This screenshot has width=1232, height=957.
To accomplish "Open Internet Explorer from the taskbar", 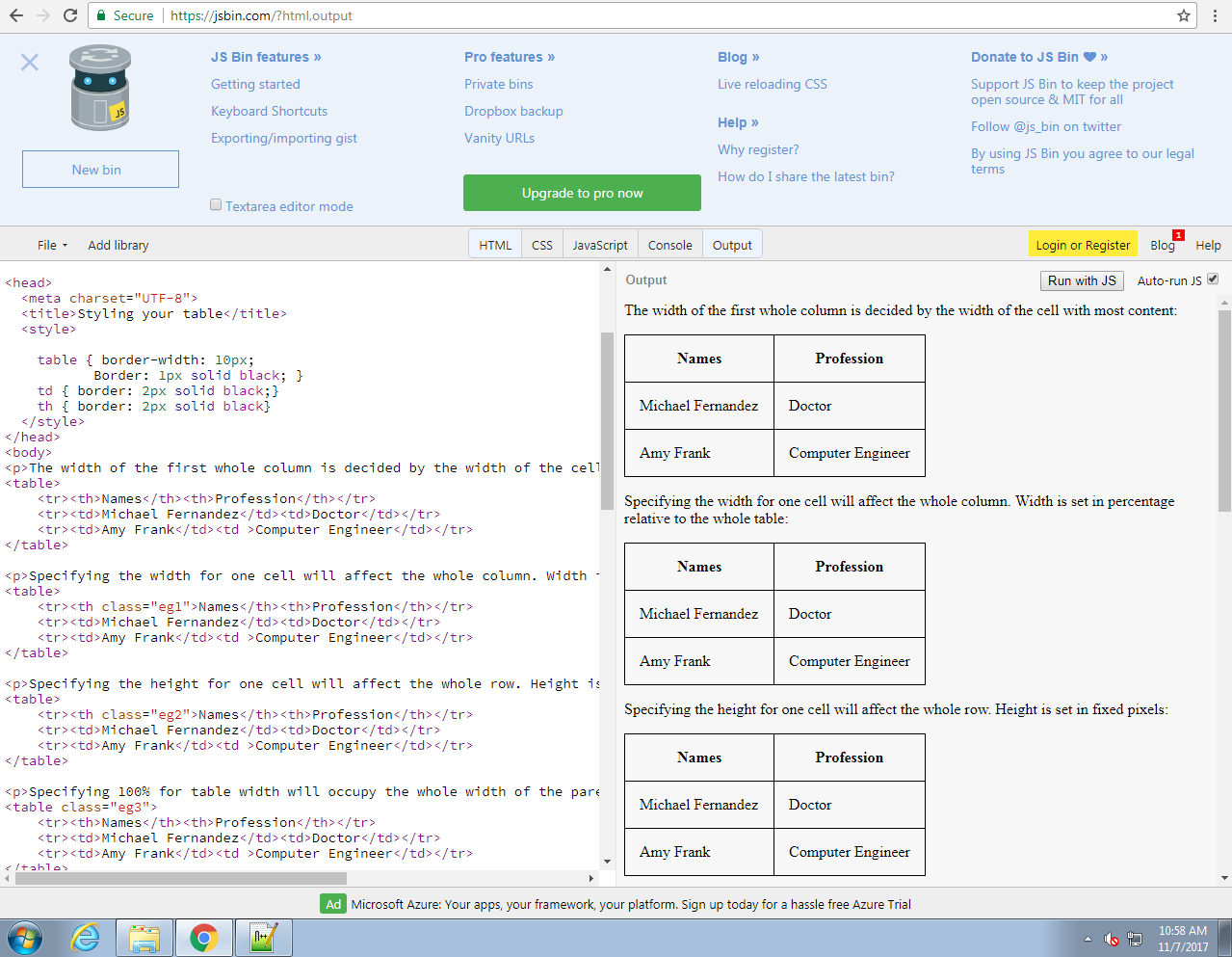I will 86,938.
